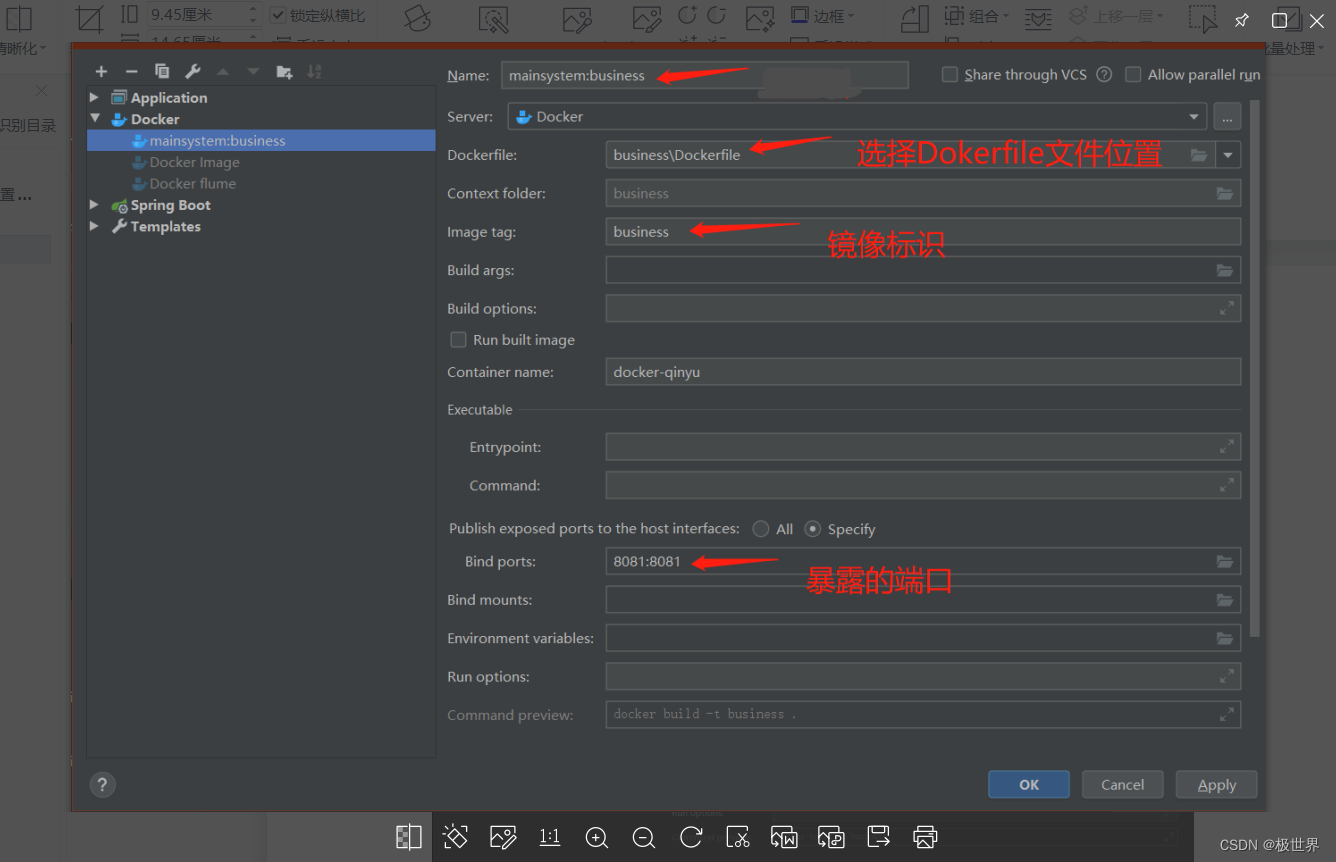This screenshot has width=1336, height=862.
Task: Expand the Spring Boot tree node
Action: point(94,205)
